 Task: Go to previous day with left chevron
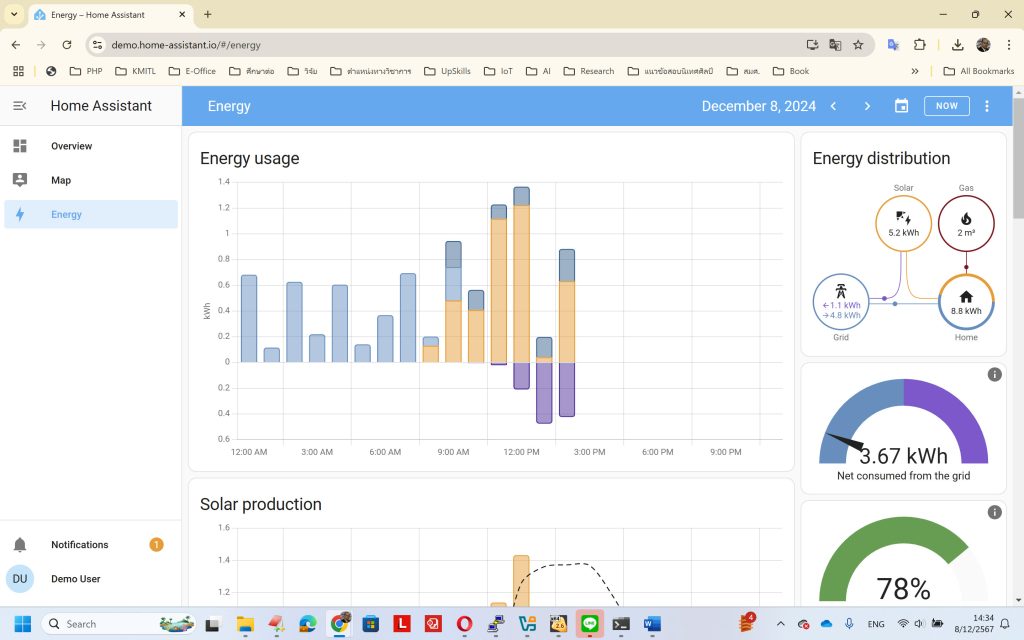click(833, 106)
